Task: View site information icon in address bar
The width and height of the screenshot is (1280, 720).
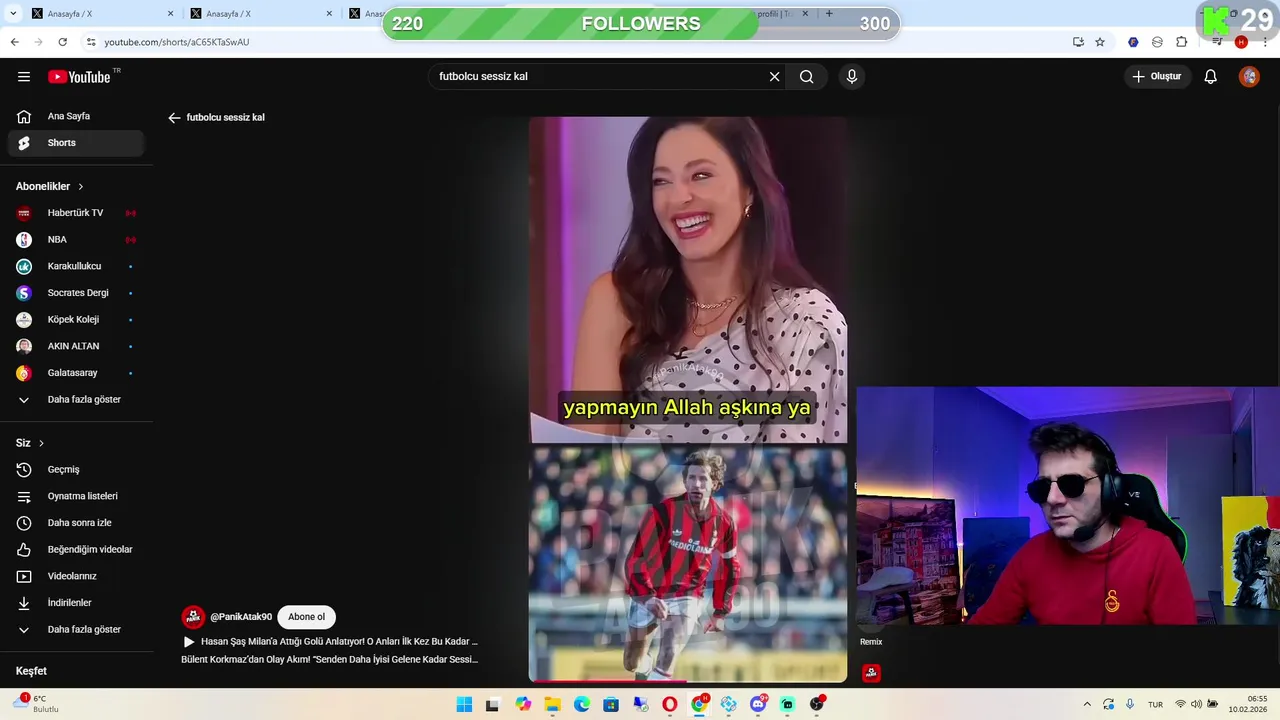Action: tap(91, 42)
